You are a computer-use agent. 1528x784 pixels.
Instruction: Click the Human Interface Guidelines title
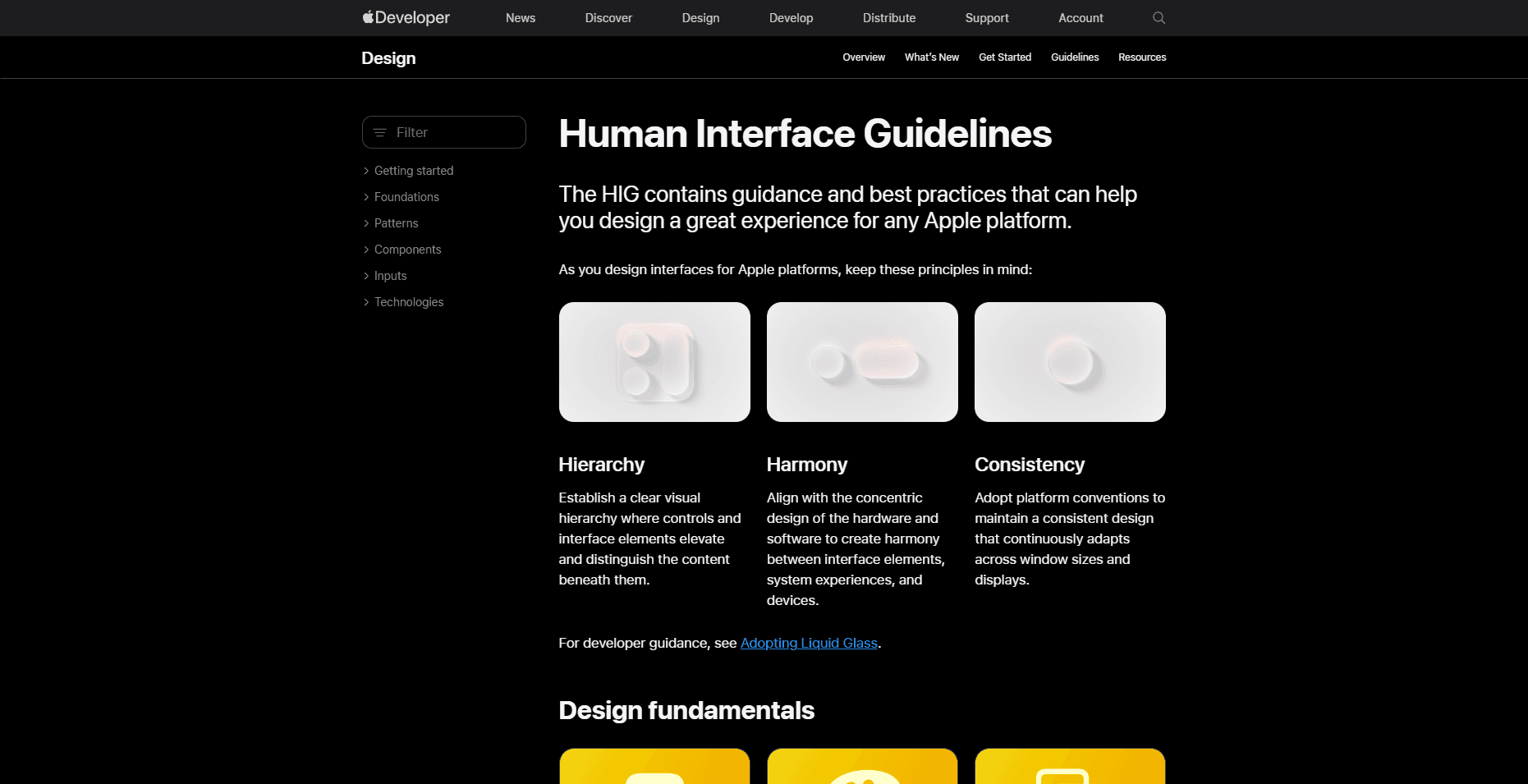[x=805, y=134]
